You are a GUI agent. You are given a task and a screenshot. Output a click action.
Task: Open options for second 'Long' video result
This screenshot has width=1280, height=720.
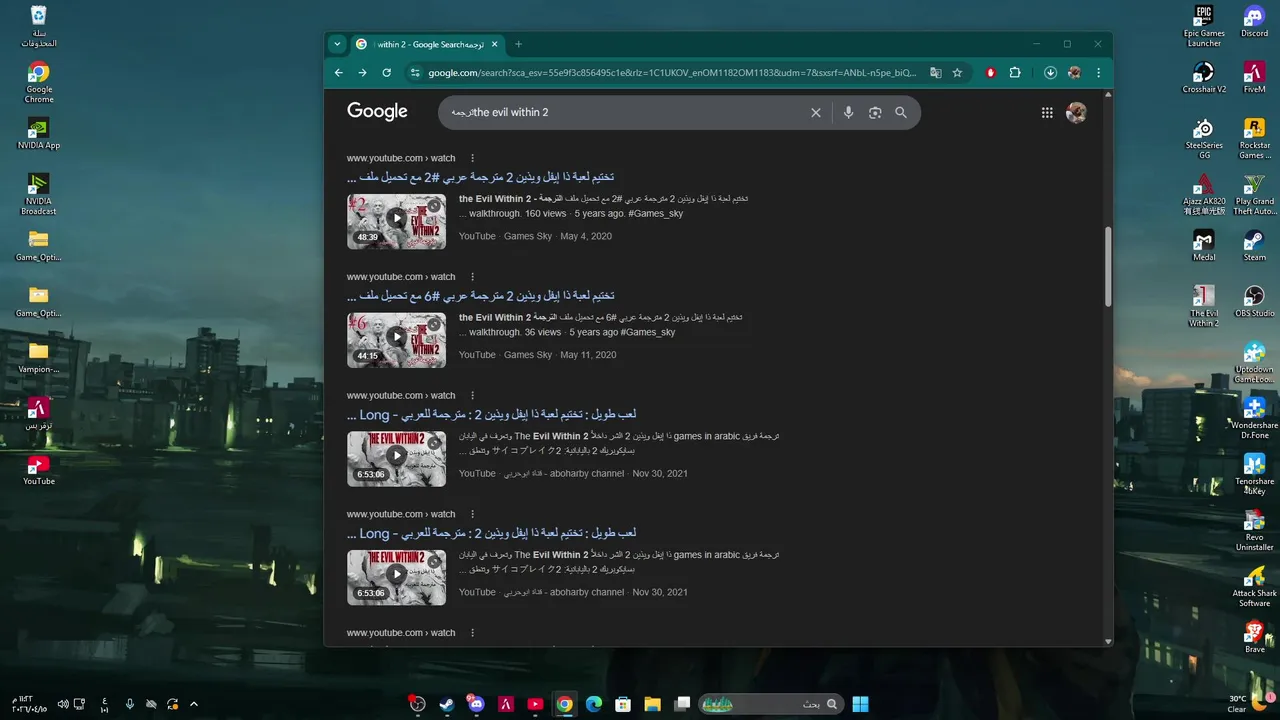pos(473,514)
